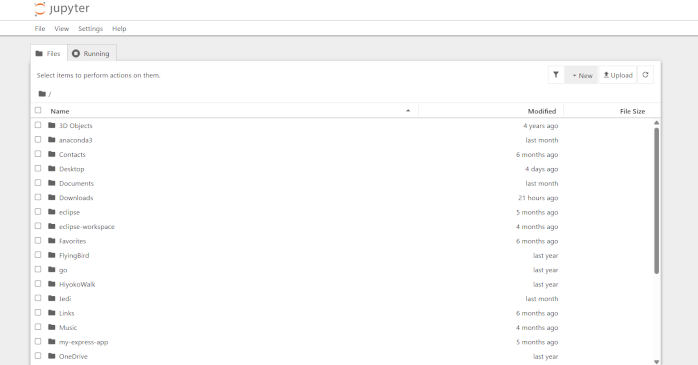698x365 pixels.
Task: Select the Music row checkbox
Action: (x=38, y=327)
